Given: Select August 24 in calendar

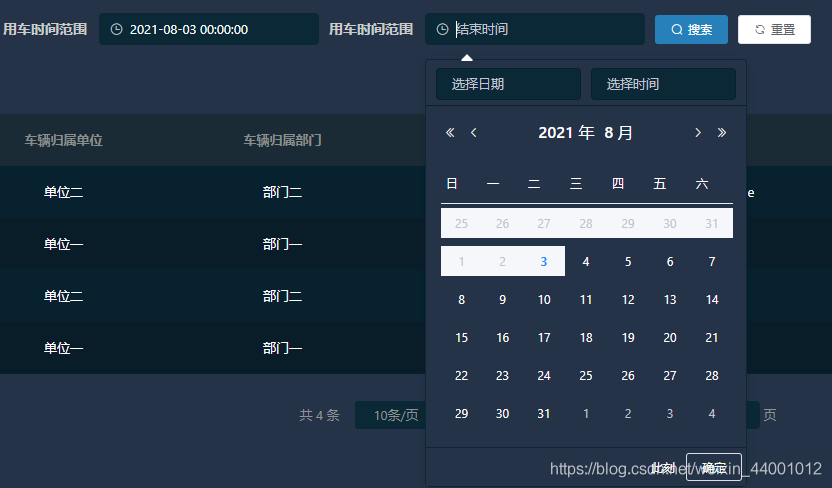Looking at the screenshot, I should tap(544, 376).
